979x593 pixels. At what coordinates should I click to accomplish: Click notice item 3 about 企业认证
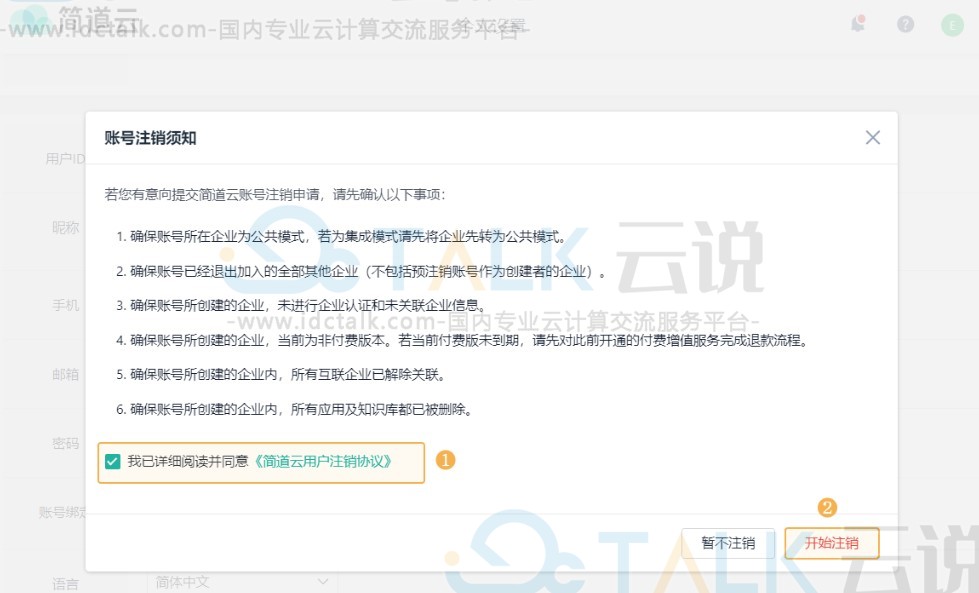pyautogui.click(x=301, y=305)
